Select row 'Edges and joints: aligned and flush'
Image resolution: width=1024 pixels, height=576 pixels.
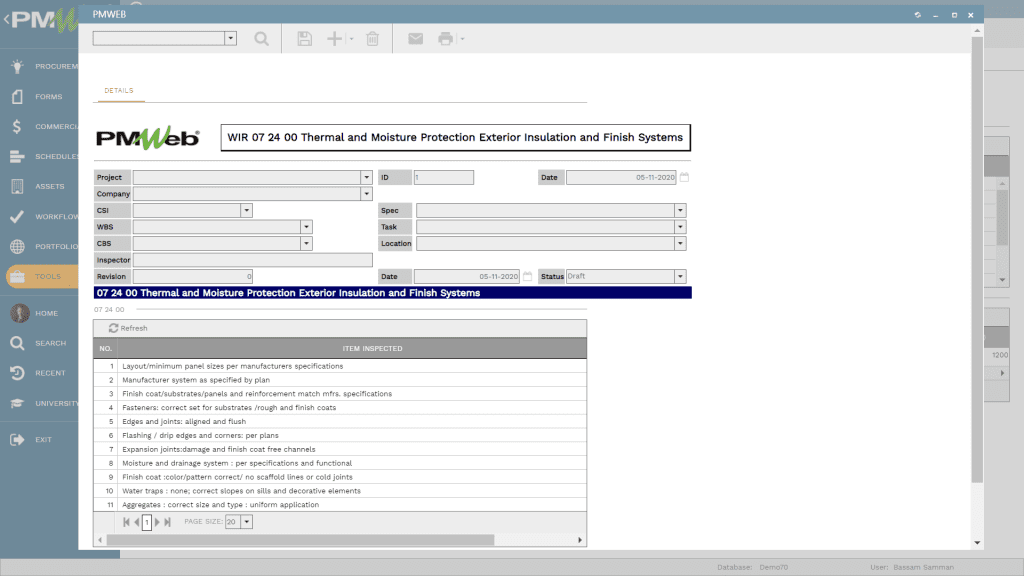point(340,422)
